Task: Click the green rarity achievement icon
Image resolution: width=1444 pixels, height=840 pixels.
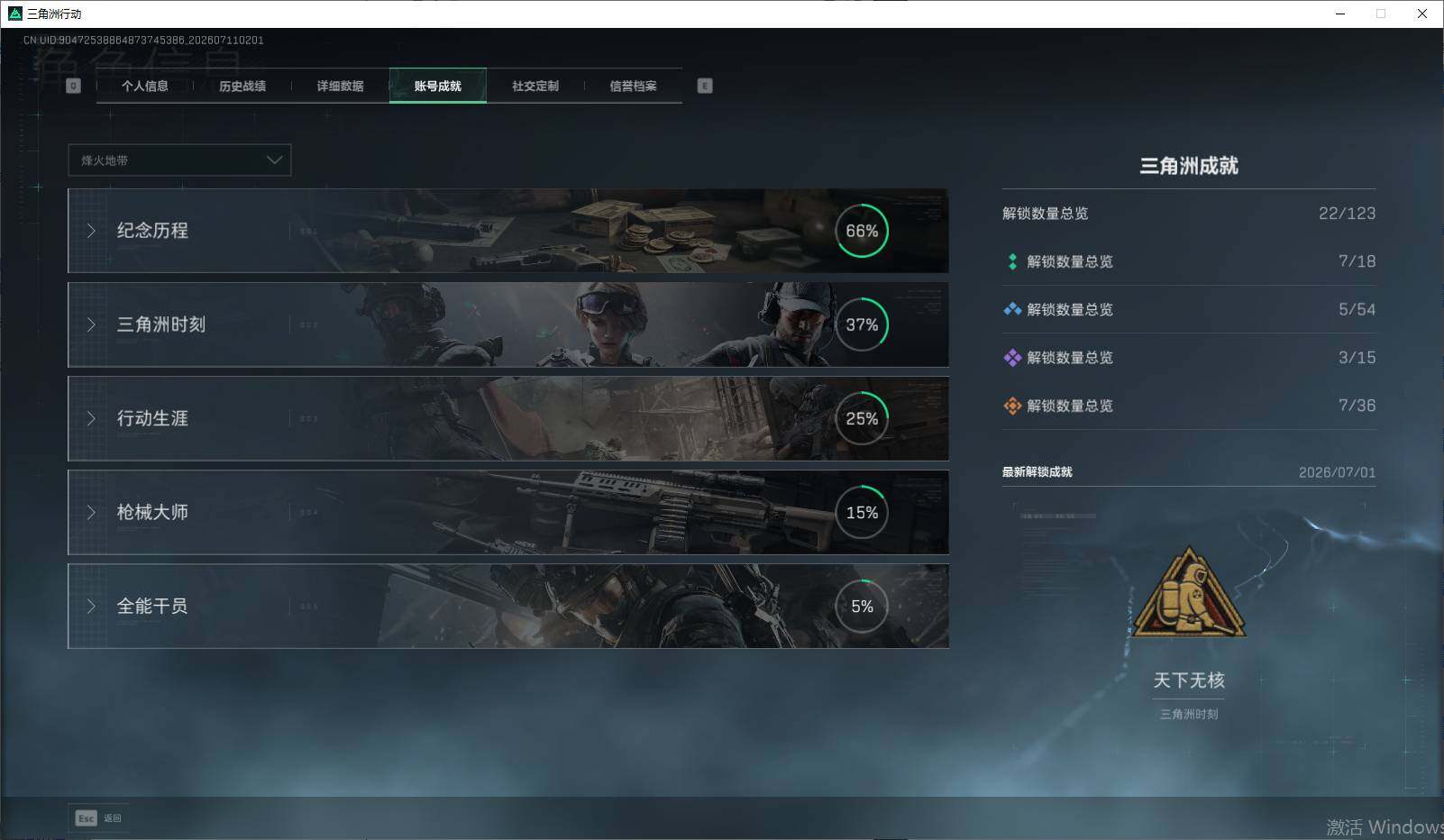Action: [1012, 261]
